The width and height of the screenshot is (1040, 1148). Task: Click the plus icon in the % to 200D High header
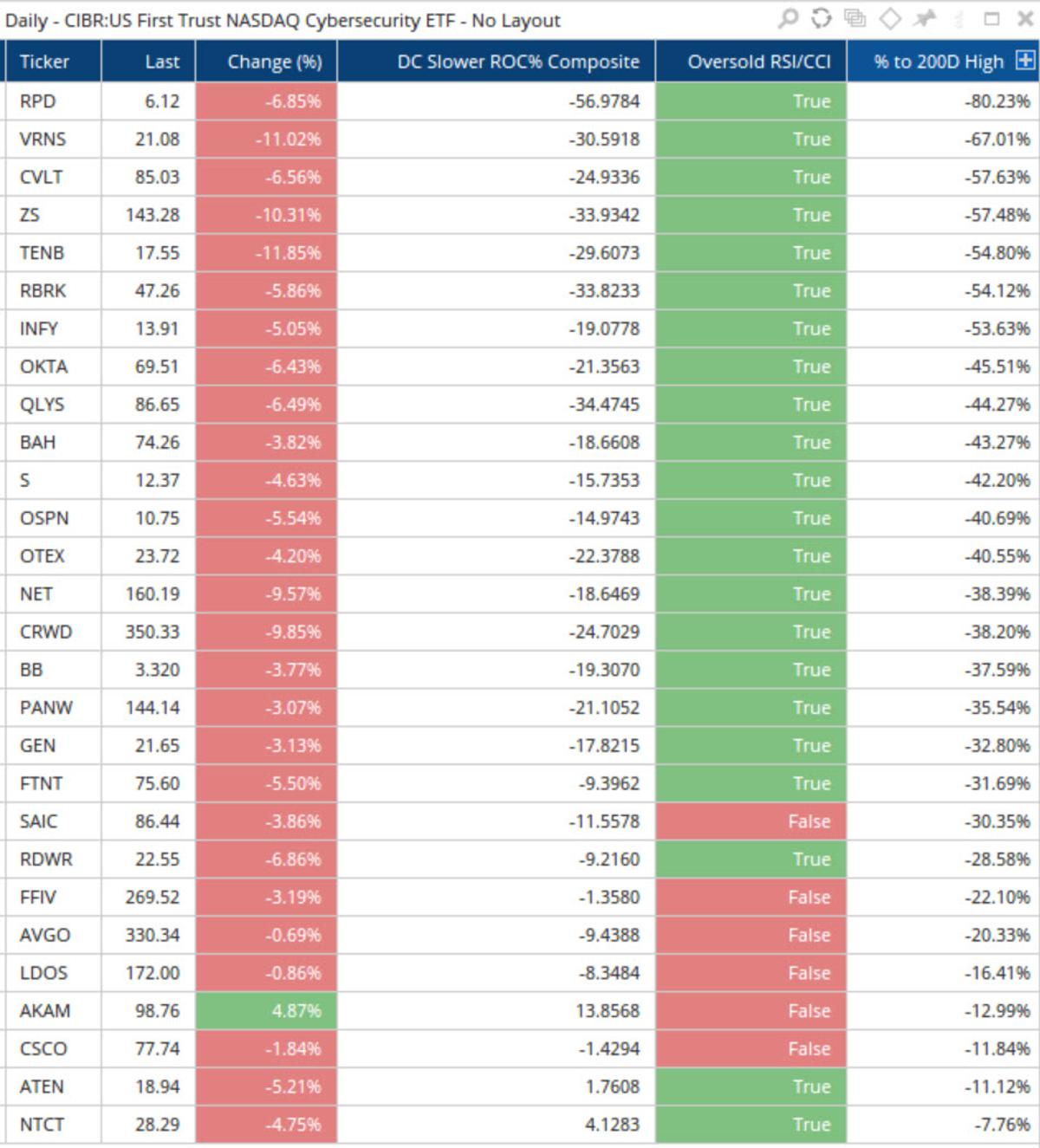point(1027,62)
